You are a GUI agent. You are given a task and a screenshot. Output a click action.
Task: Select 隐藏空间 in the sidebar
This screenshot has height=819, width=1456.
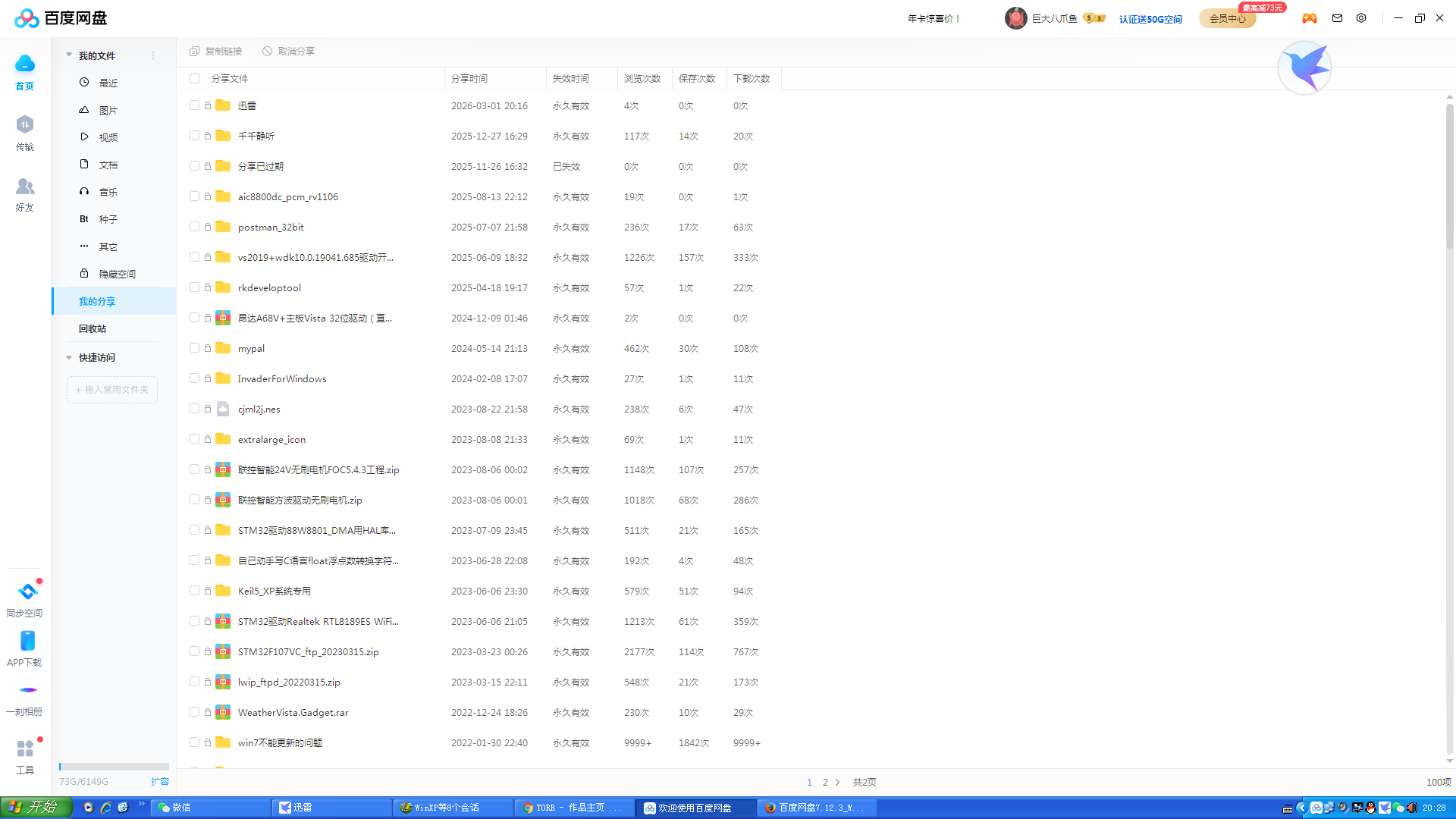tap(117, 275)
